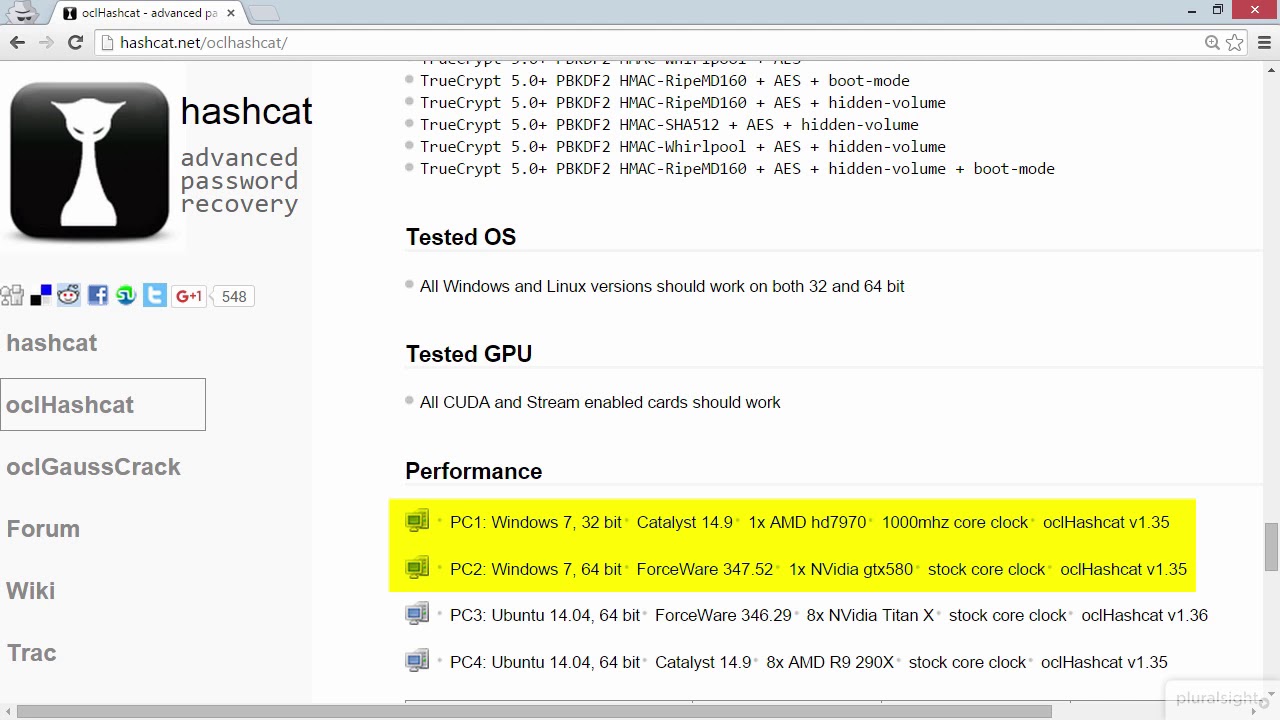Viewport: 1280px width, 720px height.
Task: Click the PC2 graphics card icon
Action: 417,568
